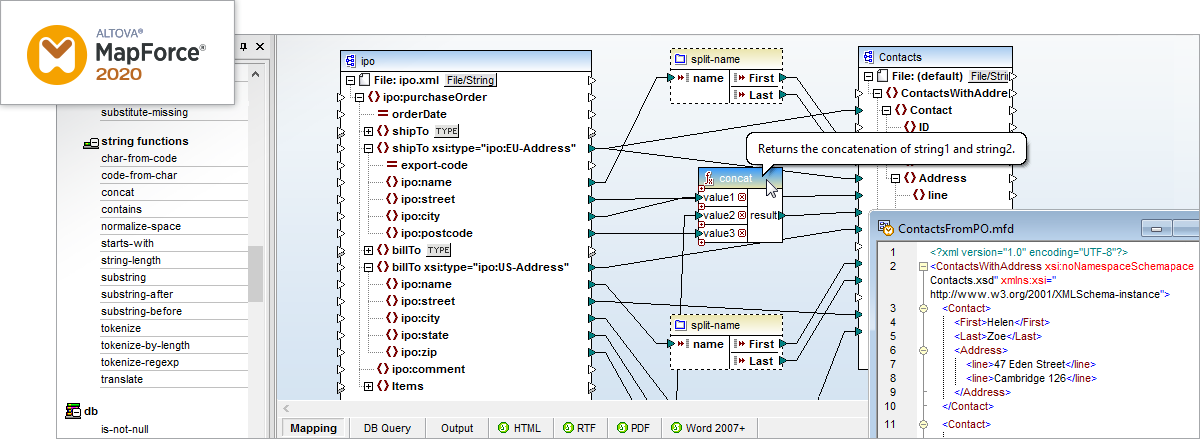Collapse the ipo:purchaseOrder node
The width and height of the screenshot is (1200, 440).
click(x=359, y=97)
